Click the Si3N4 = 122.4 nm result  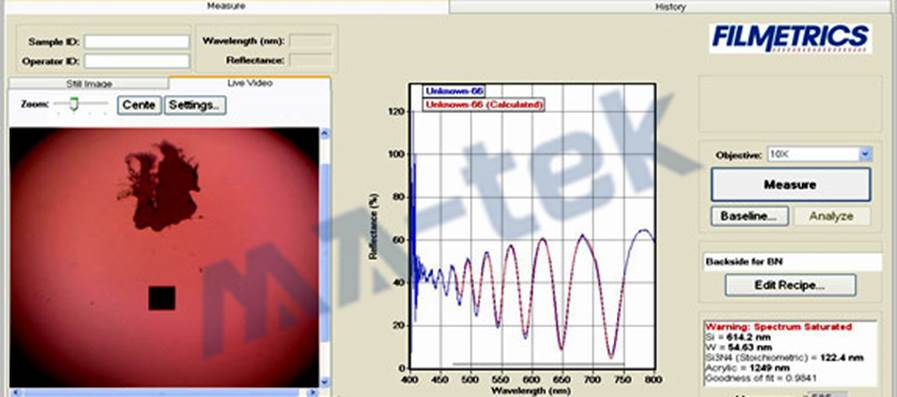tap(784, 358)
